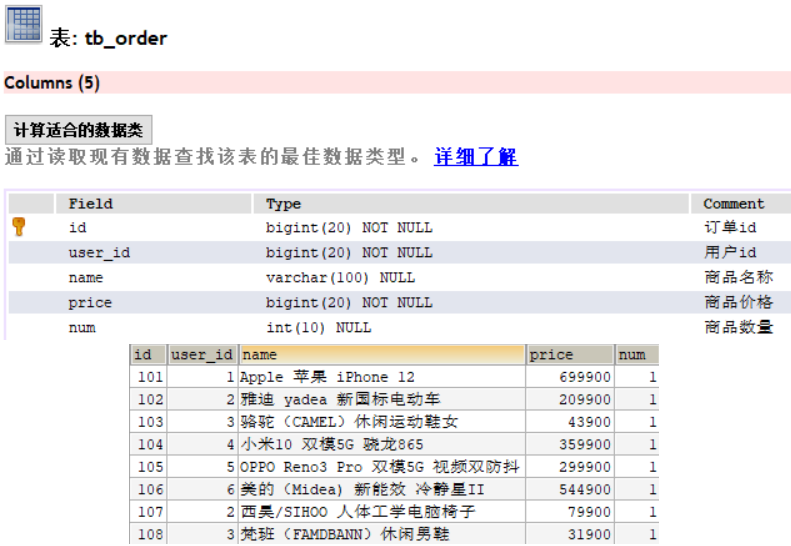The width and height of the screenshot is (791, 546).
Task: Select the user_id field row
Action: pyautogui.click(x=400, y=252)
